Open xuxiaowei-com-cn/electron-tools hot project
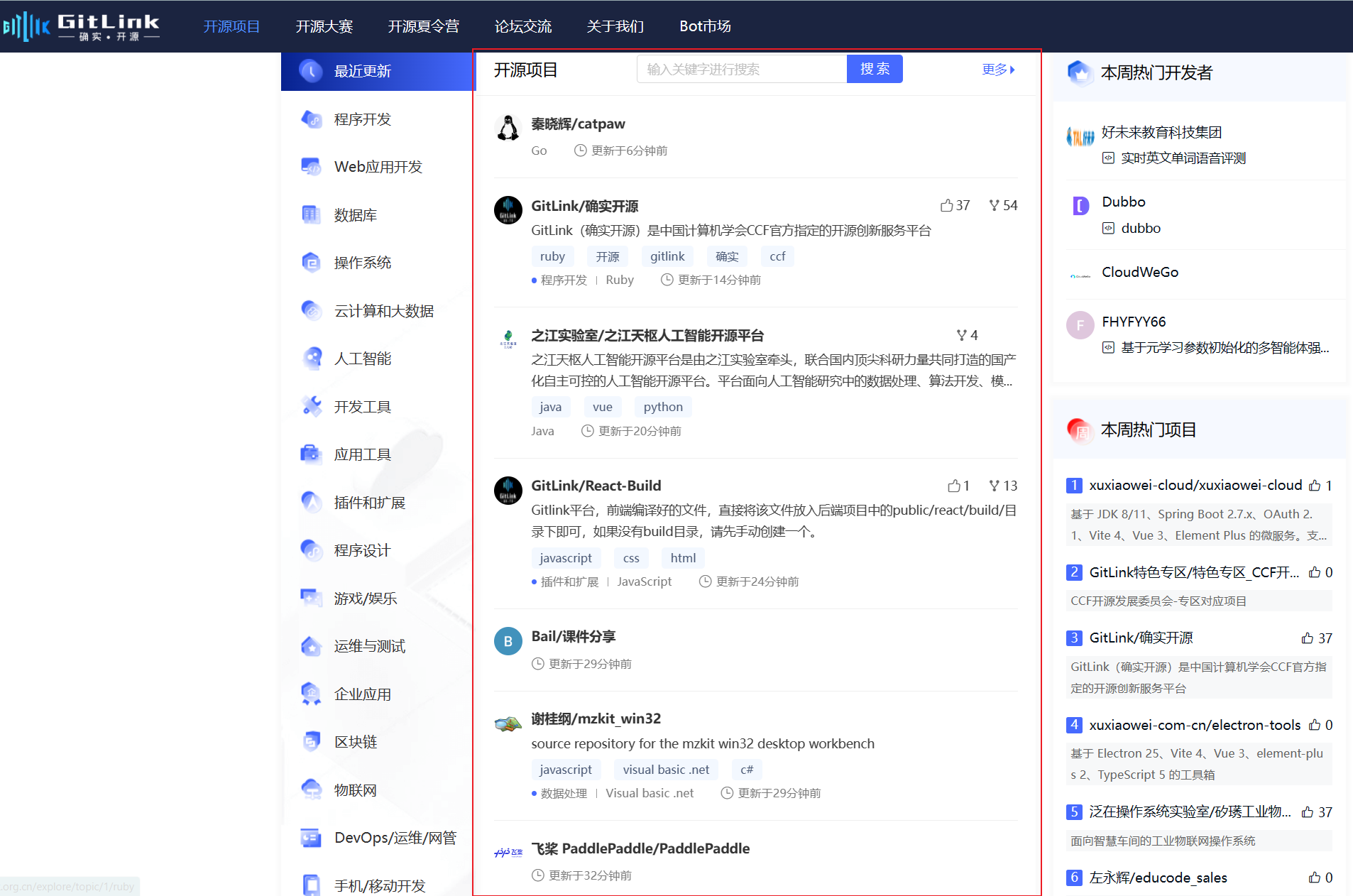This screenshot has width=1353, height=896. (x=1195, y=725)
